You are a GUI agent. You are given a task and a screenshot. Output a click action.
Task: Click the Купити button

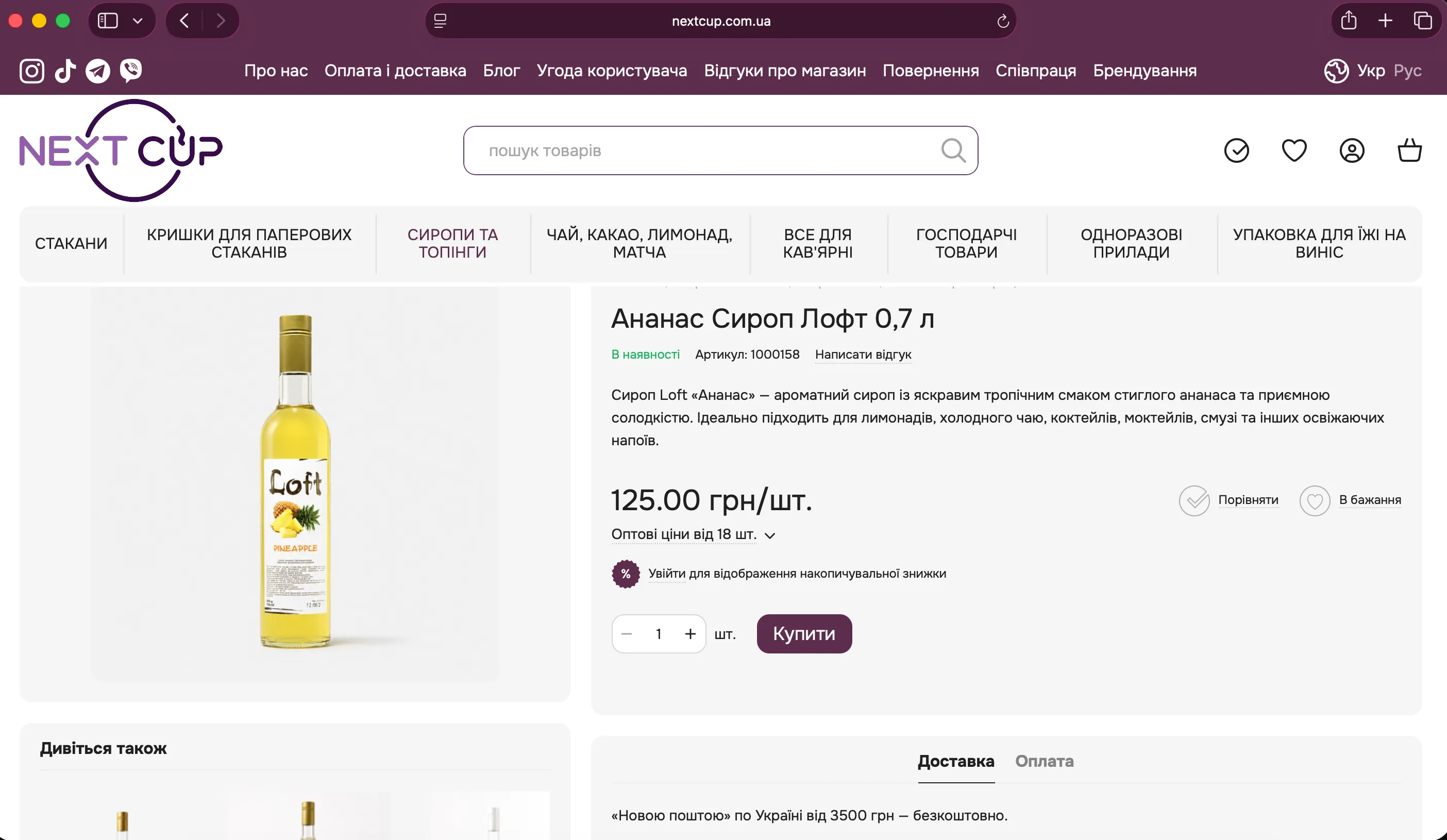point(804,634)
